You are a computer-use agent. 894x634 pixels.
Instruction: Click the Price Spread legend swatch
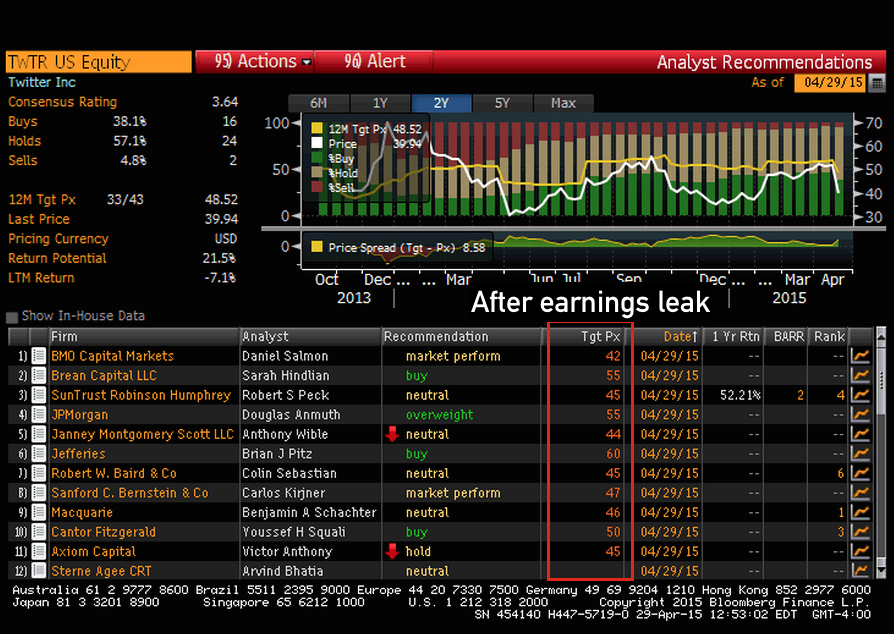click(317, 247)
